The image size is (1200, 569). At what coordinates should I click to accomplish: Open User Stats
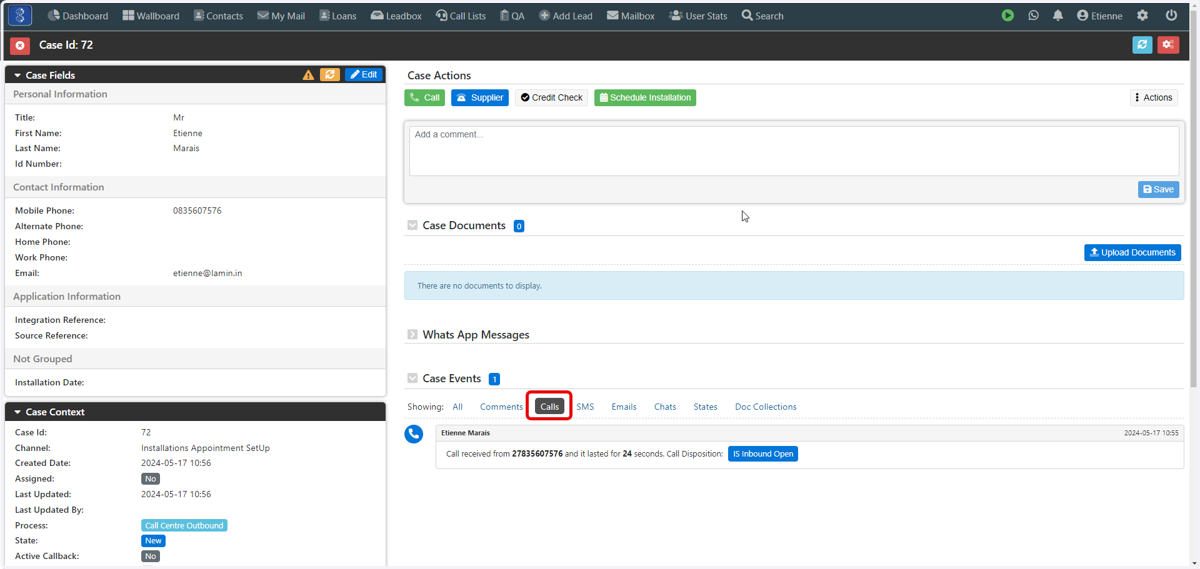pos(698,16)
